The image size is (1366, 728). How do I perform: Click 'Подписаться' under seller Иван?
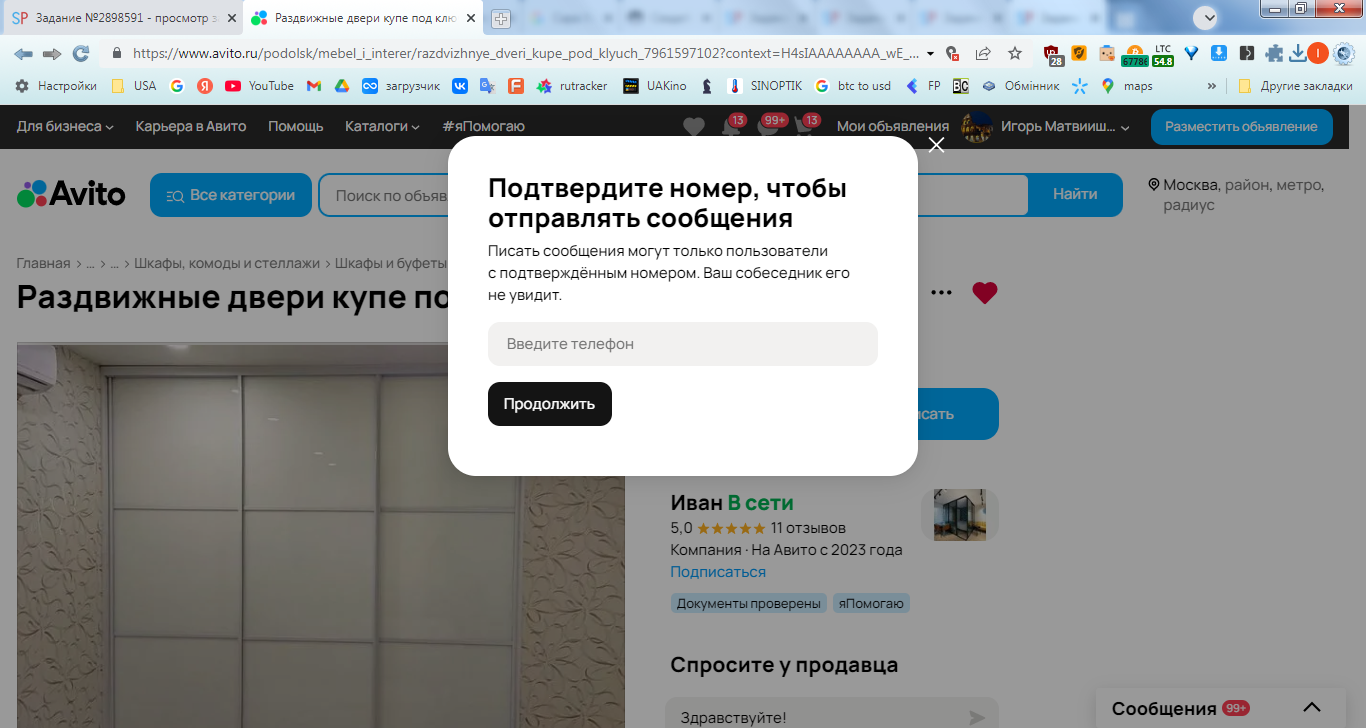tap(718, 572)
